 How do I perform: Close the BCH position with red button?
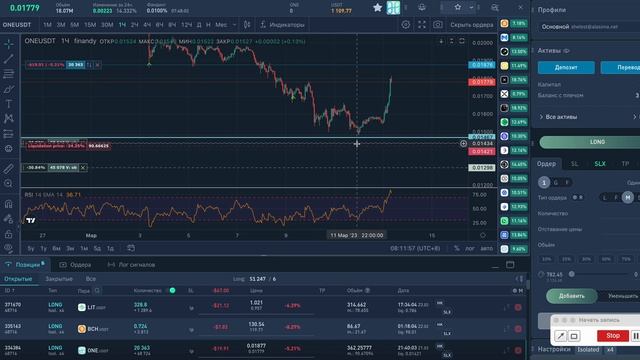pos(518,329)
